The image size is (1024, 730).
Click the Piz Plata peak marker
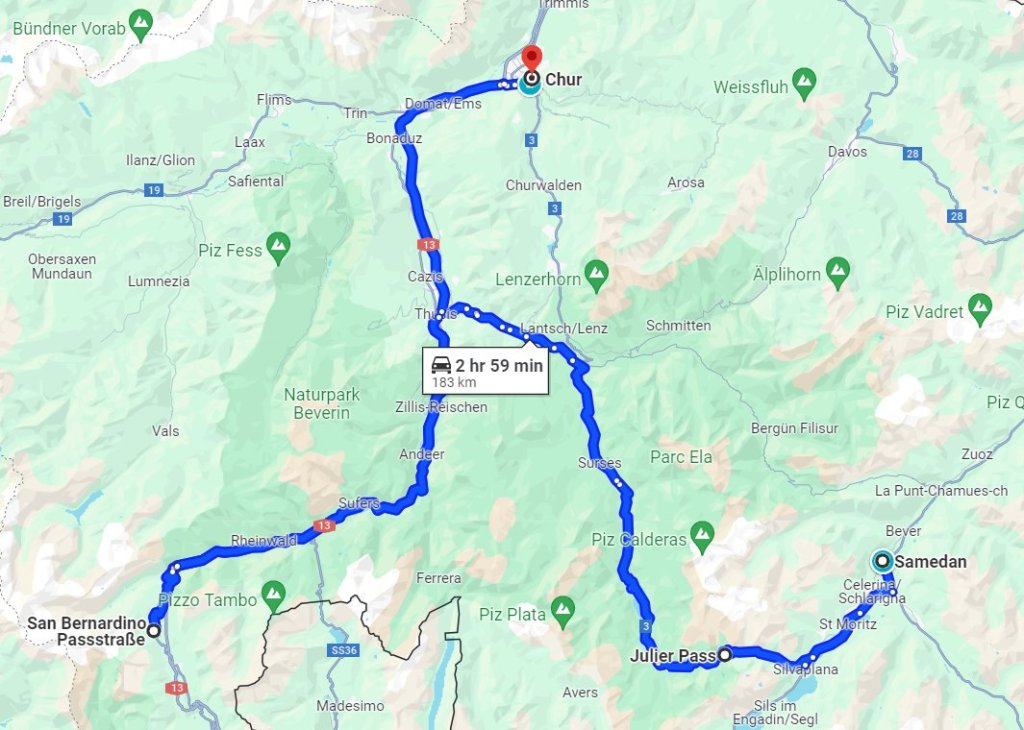[x=562, y=612]
